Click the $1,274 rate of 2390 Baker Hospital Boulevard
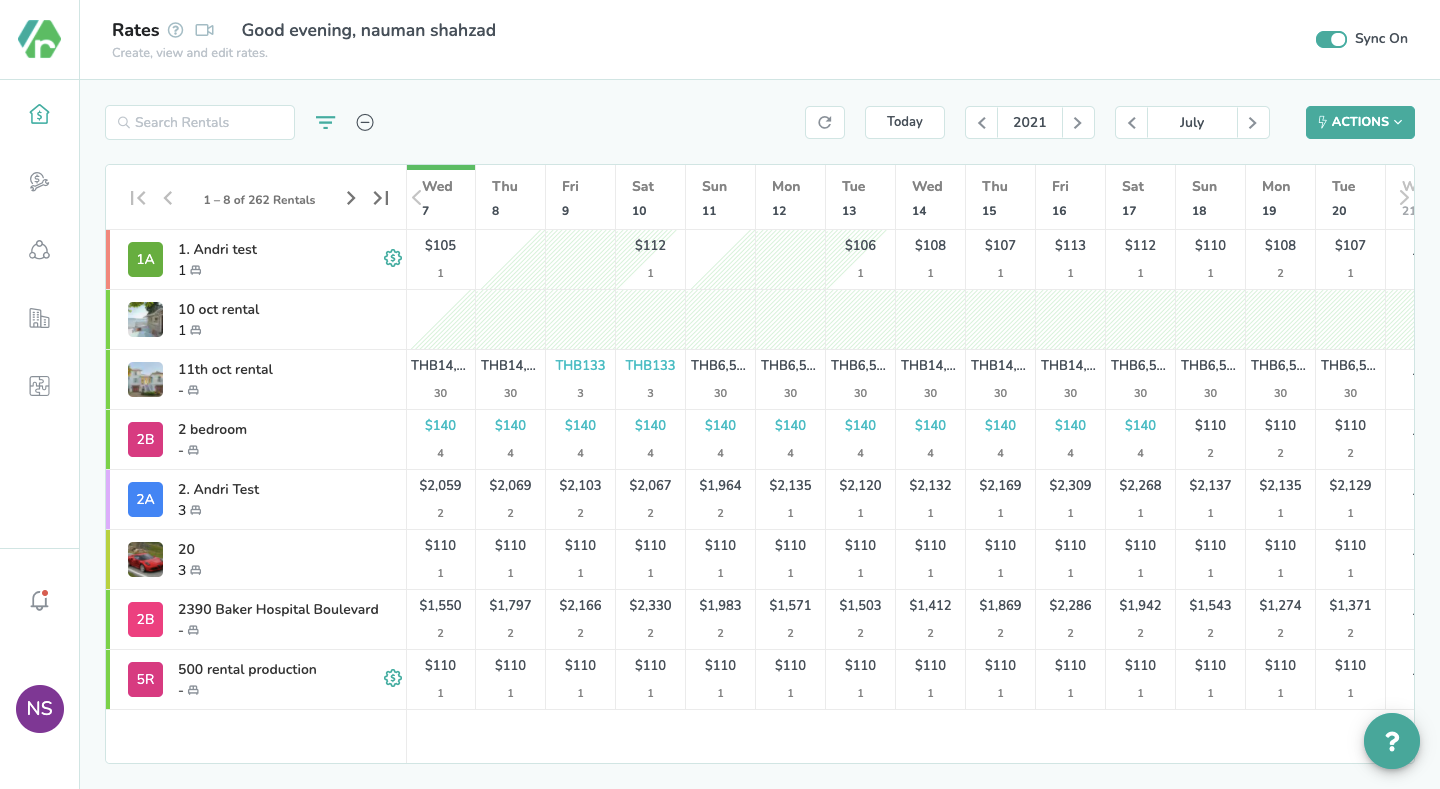 click(x=1280, y=605)
